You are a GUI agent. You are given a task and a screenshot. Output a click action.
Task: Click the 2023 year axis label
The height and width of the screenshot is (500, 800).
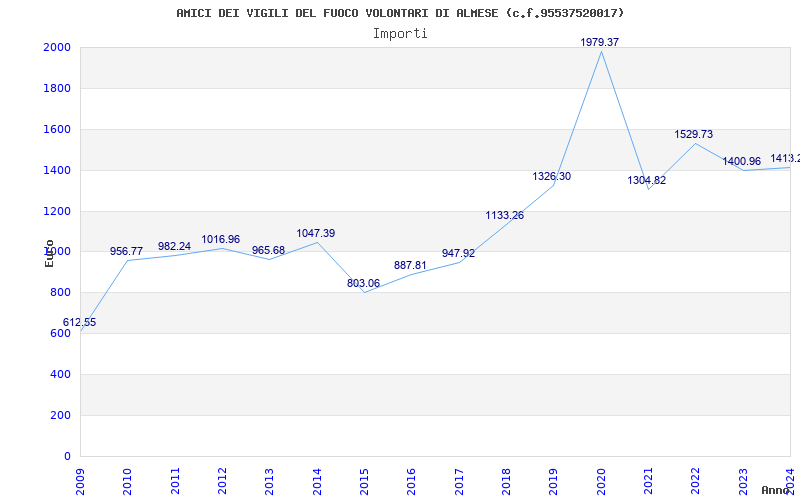(743, 482)
